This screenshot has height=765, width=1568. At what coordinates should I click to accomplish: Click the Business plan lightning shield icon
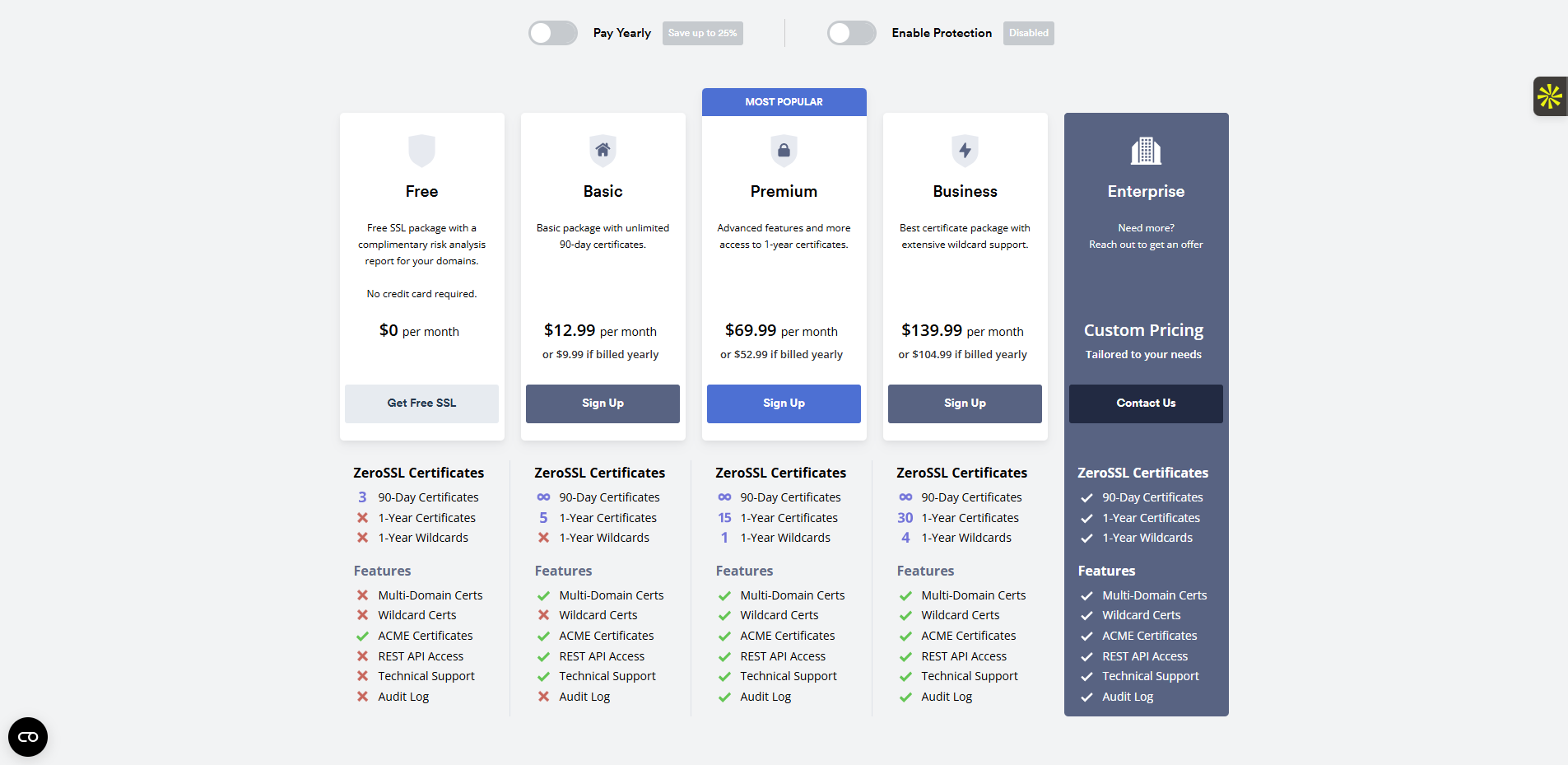click(x=965, y=151)
